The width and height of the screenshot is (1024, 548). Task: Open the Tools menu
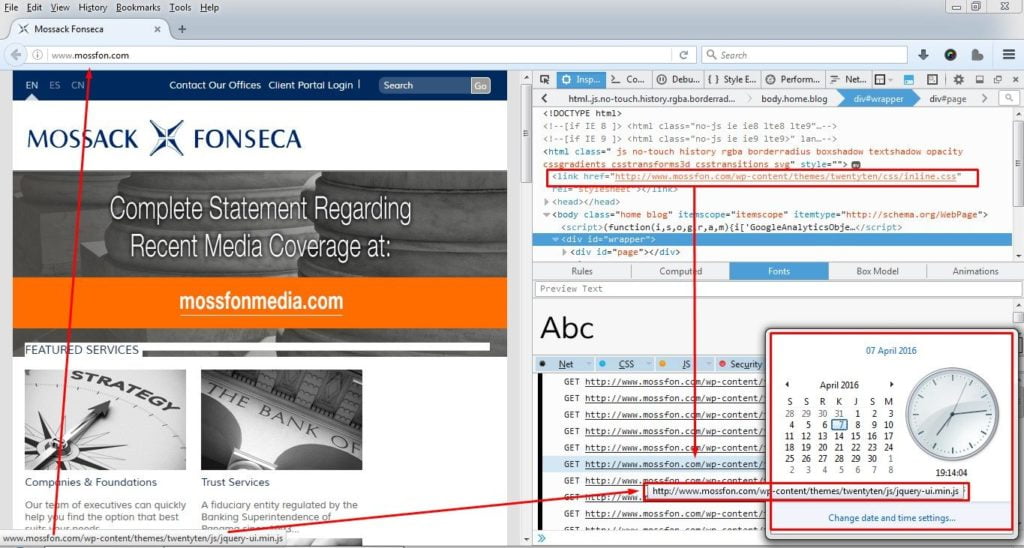(180, 7)
